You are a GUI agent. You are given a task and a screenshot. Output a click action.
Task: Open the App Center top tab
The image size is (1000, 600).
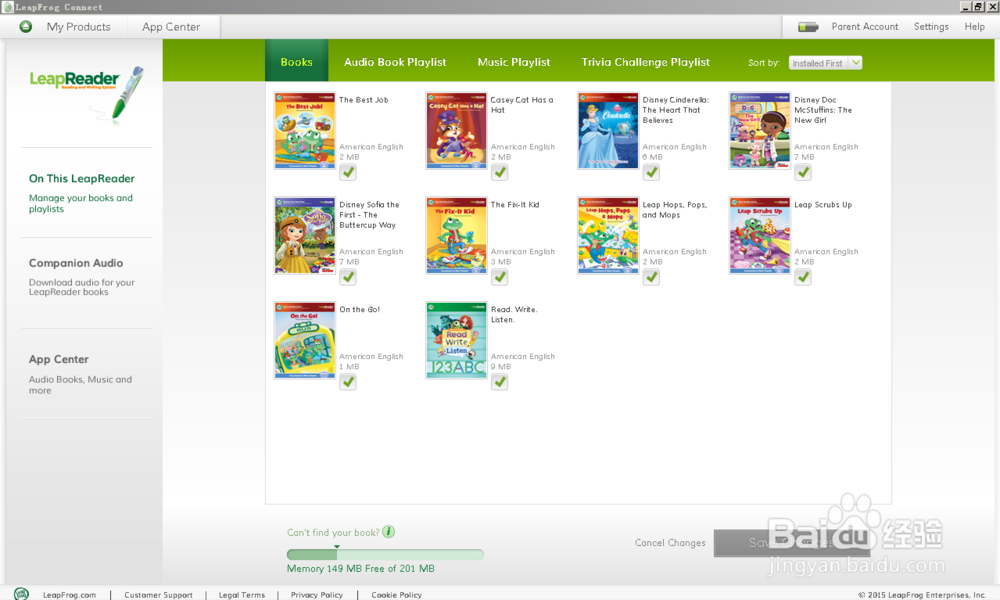[x=171, y=27]
